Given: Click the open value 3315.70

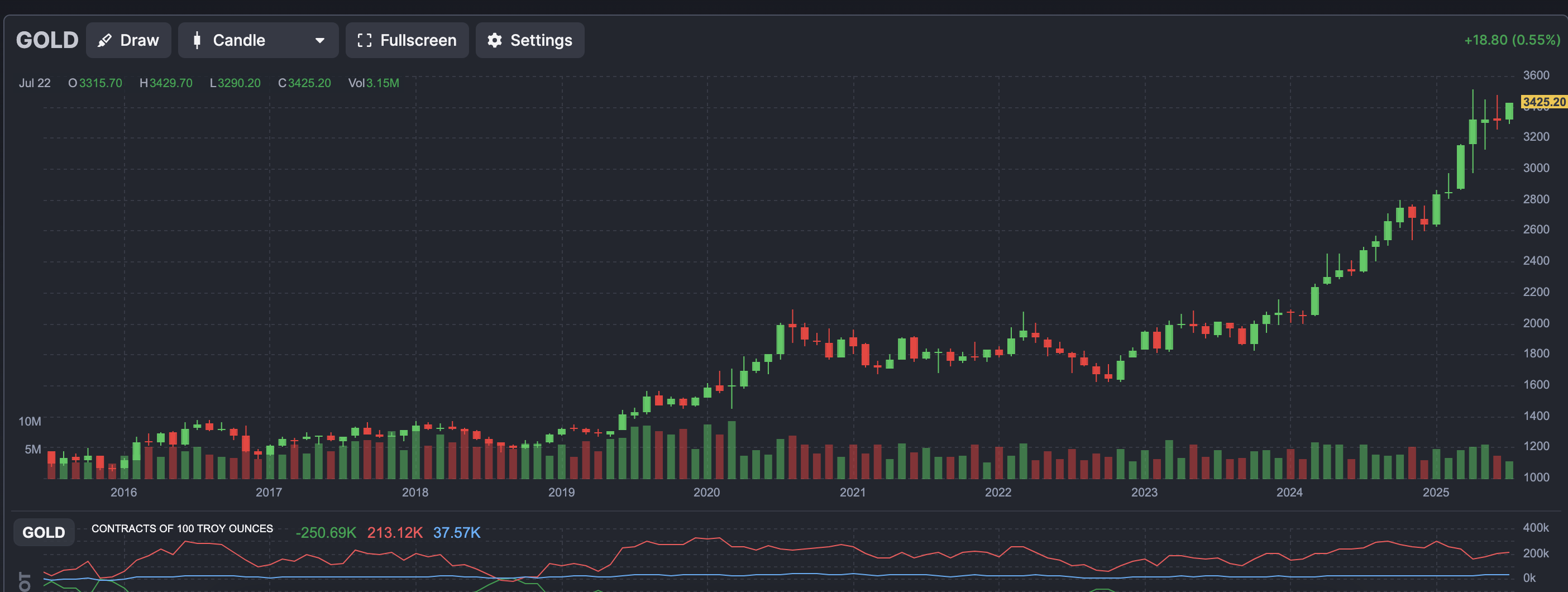Looking at the screenshot, I should click(x=101, y=83).
